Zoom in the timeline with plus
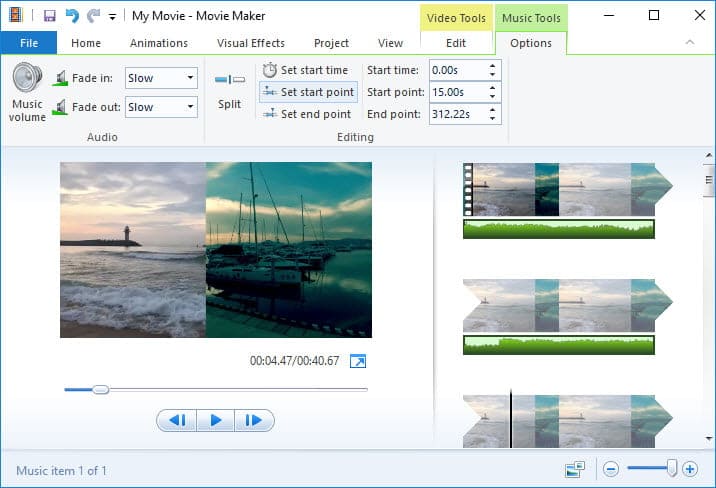This screenshot has height=488, width=716. (690, 469)
